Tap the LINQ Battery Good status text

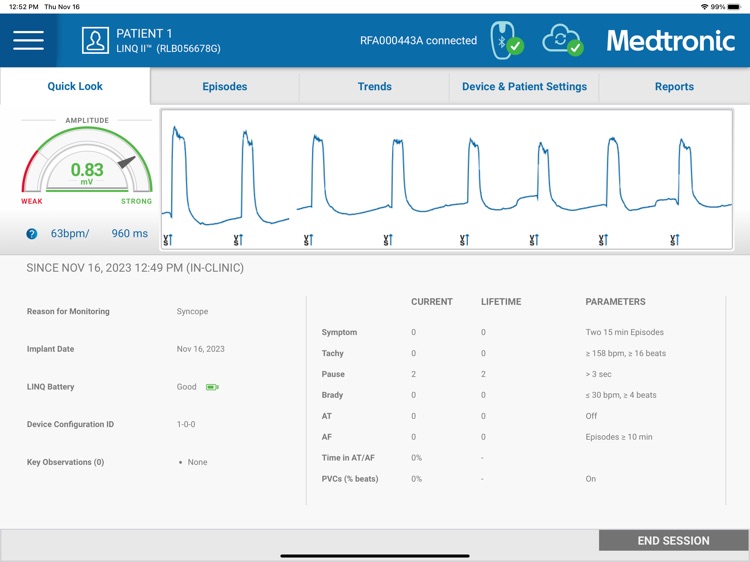187,387
